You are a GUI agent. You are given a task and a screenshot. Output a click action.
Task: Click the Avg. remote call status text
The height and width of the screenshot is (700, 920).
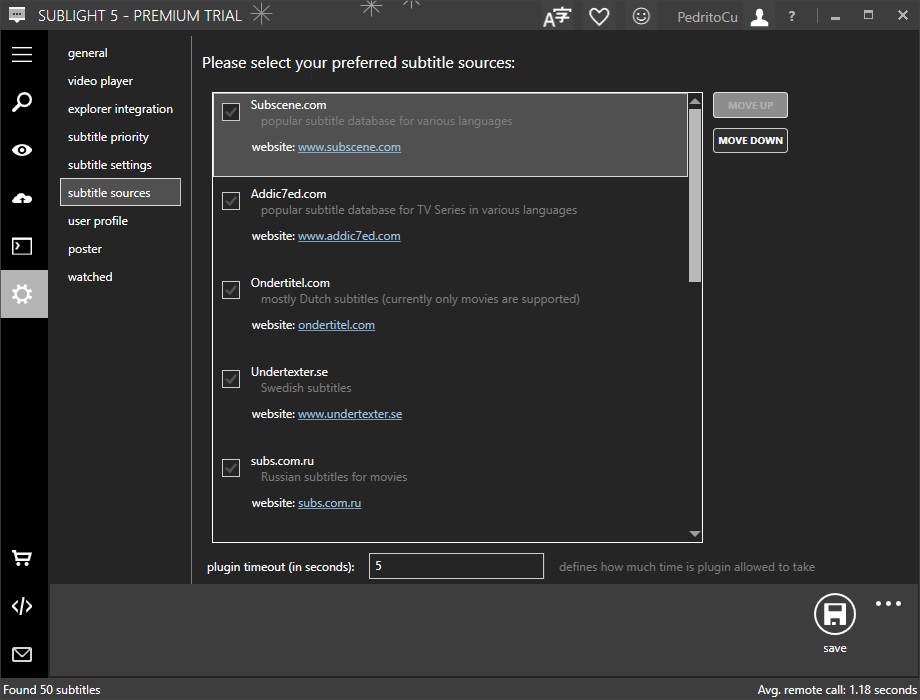pos(837,690)
